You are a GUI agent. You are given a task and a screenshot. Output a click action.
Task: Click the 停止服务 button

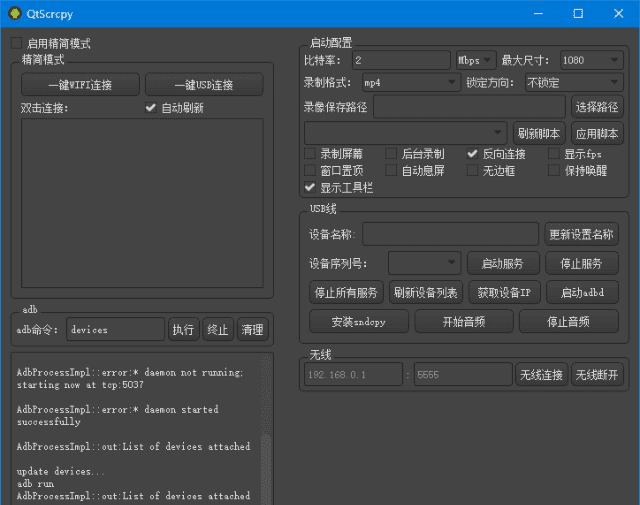[582, 263]
